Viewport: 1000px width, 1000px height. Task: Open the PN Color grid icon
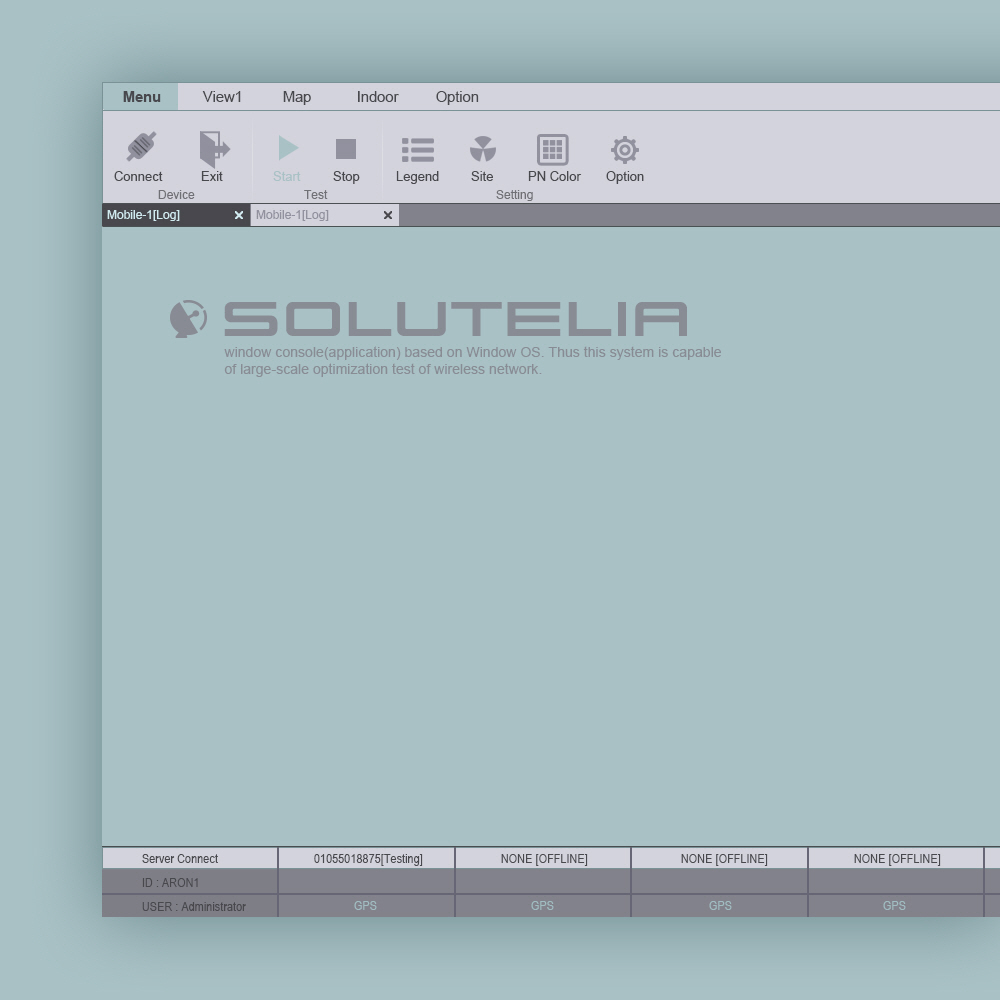(x=552, y=150)
